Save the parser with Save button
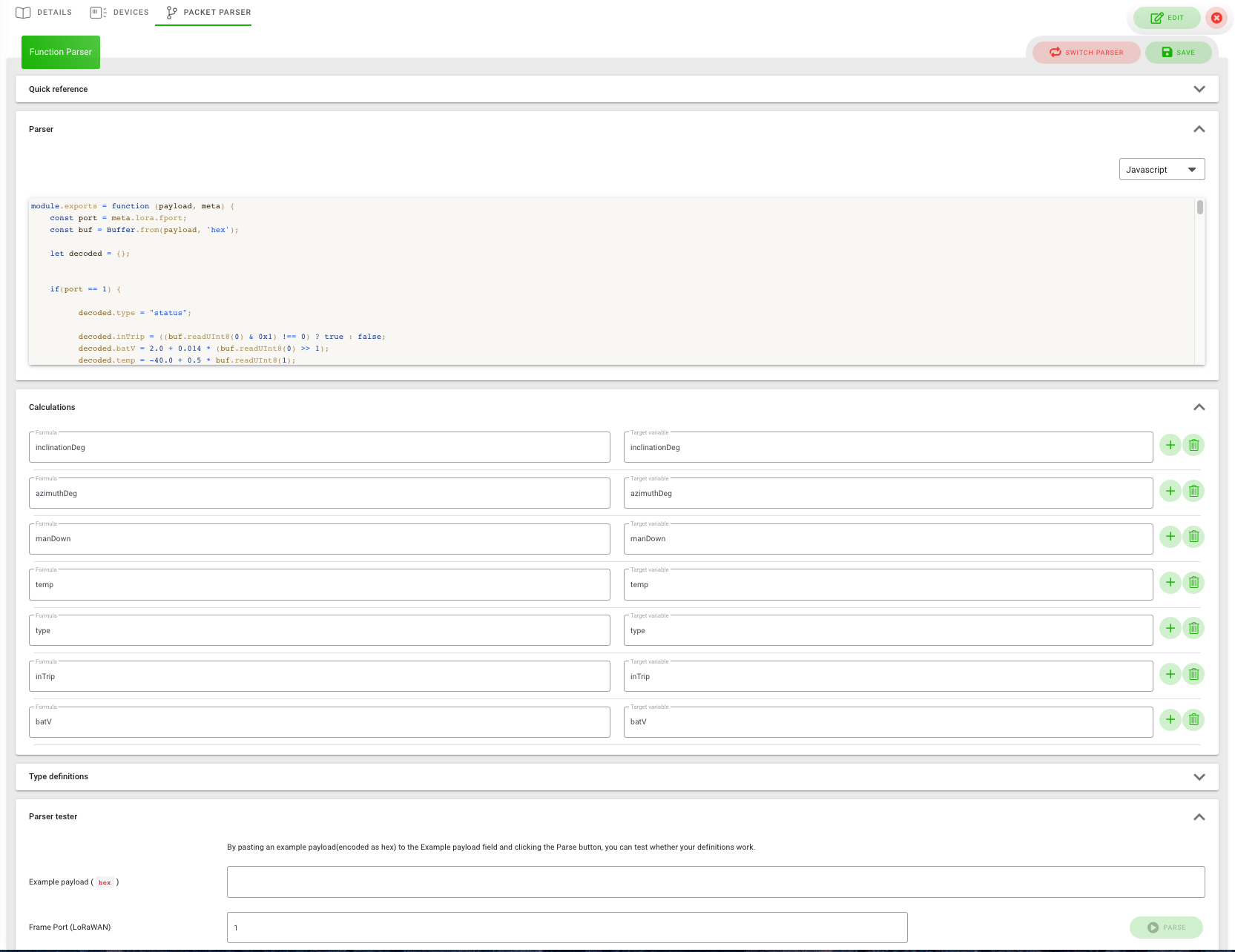The image size is (1235, 952). point(1178,53)
